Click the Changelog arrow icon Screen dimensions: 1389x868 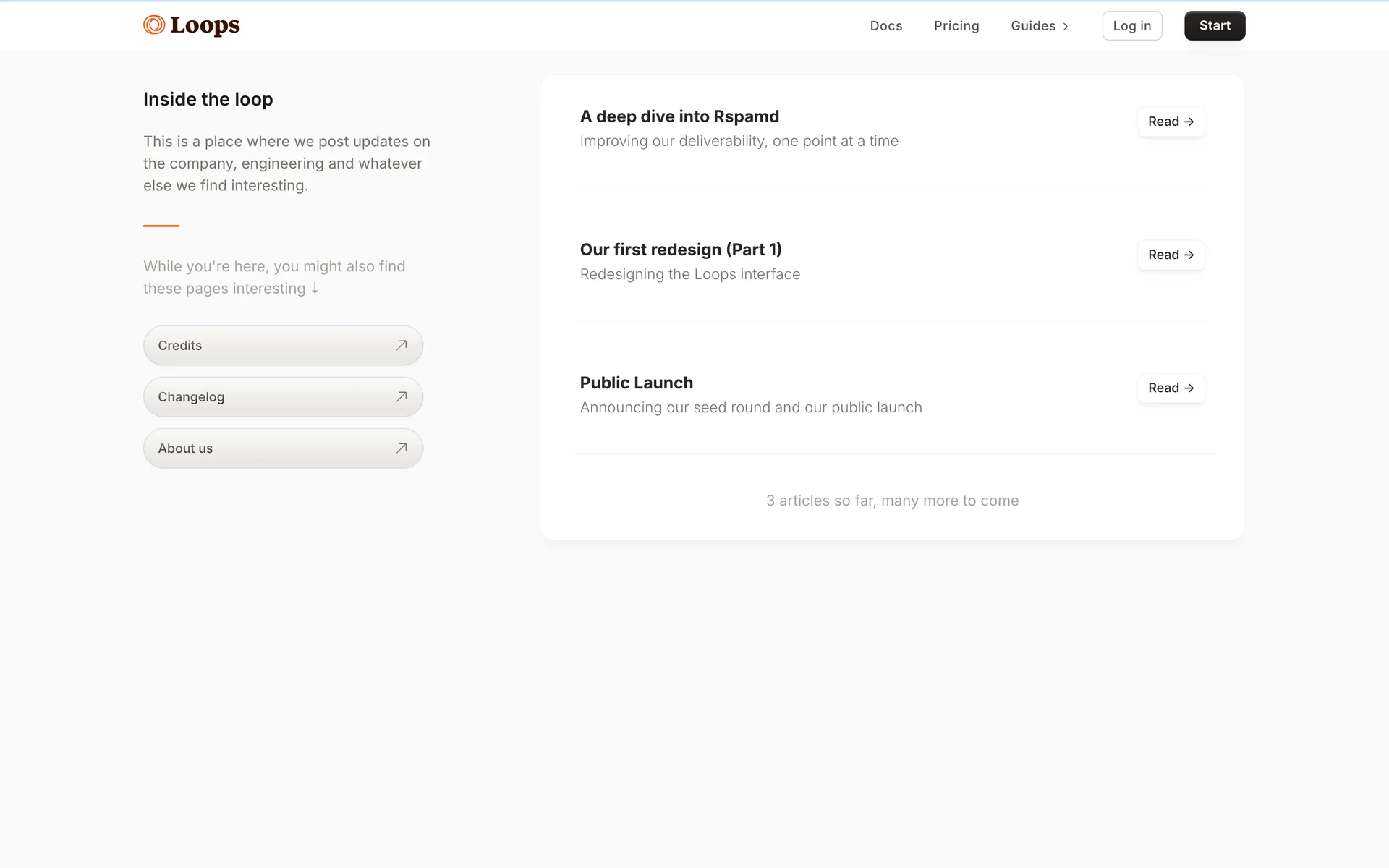coord(402,396)
